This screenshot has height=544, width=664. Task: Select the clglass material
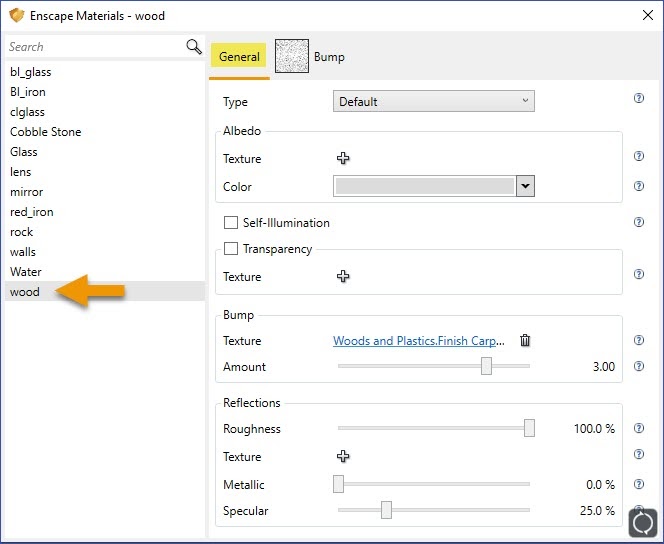[105, 112]
